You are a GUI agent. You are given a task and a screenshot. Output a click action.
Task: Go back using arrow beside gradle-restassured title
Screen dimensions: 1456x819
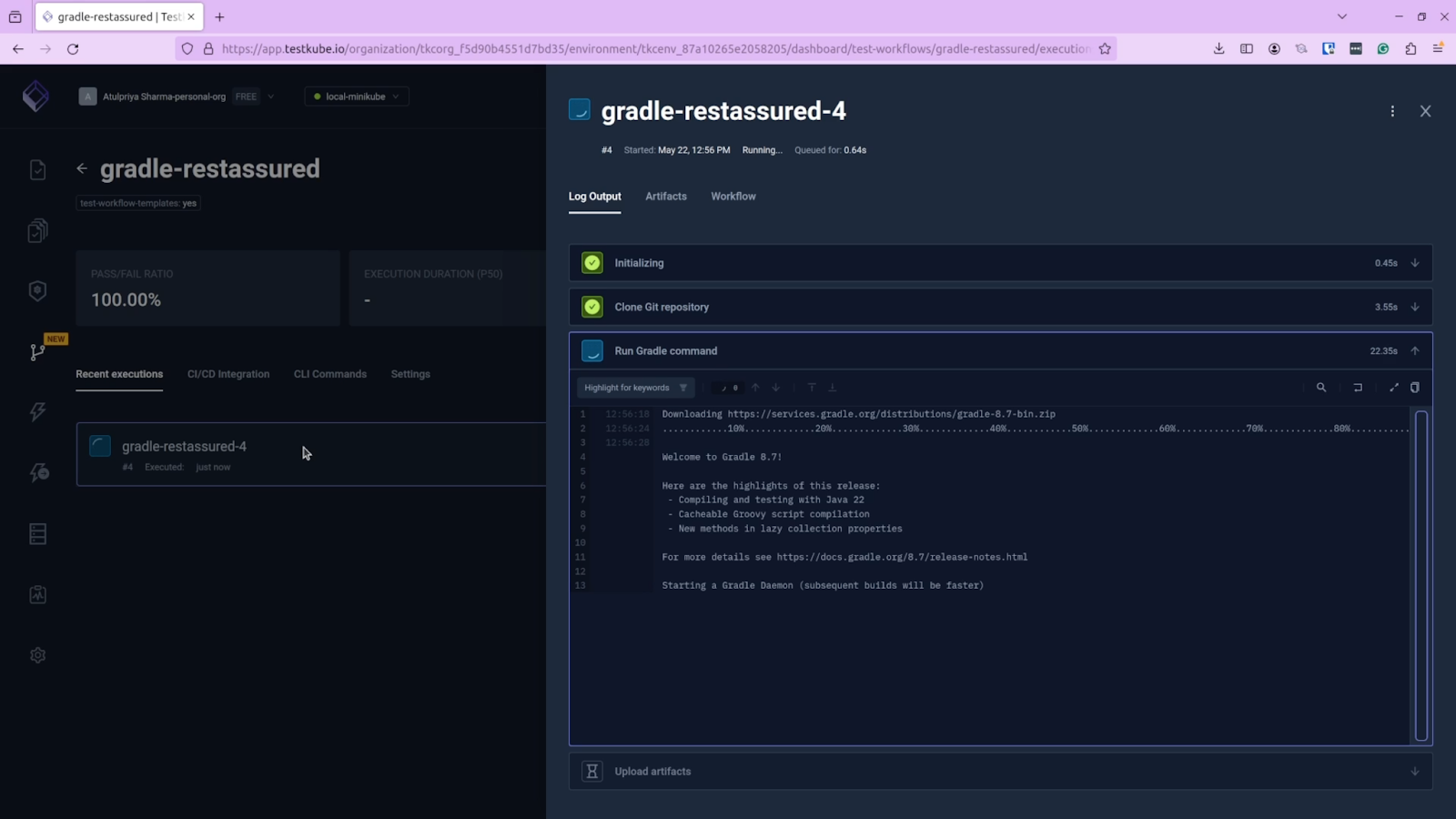82,168
